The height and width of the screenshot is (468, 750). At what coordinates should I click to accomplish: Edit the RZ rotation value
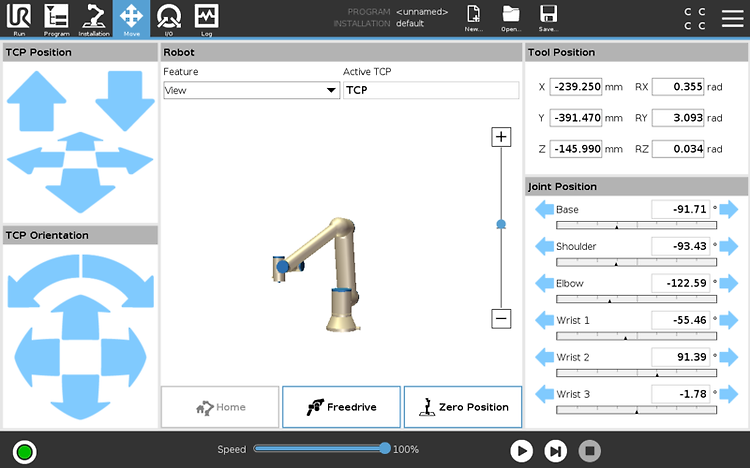(x=678, y=149)
